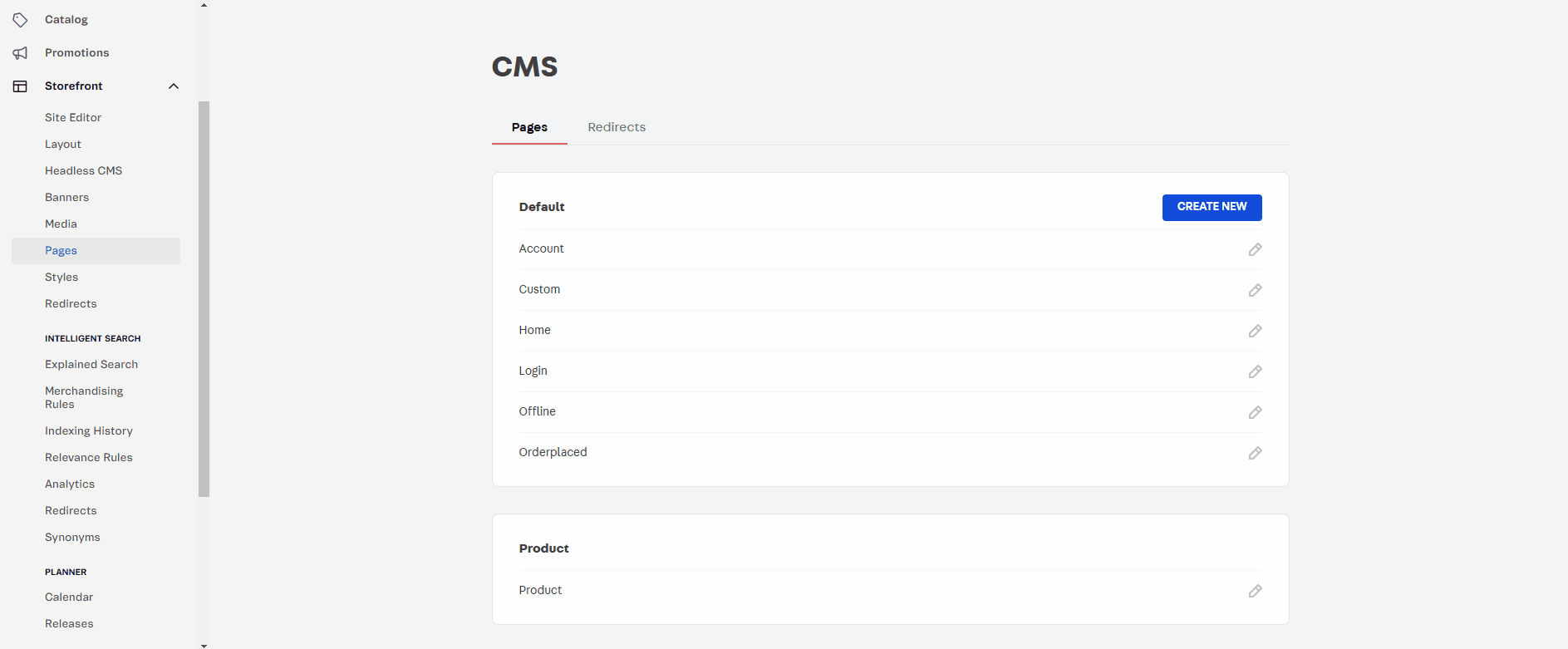Click the edit pencil for Custom page
1568x649 pixels.
point(1255,290)
